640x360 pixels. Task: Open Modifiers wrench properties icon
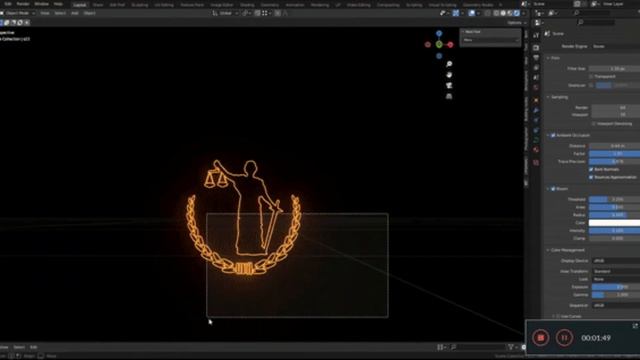pos(536,110)
